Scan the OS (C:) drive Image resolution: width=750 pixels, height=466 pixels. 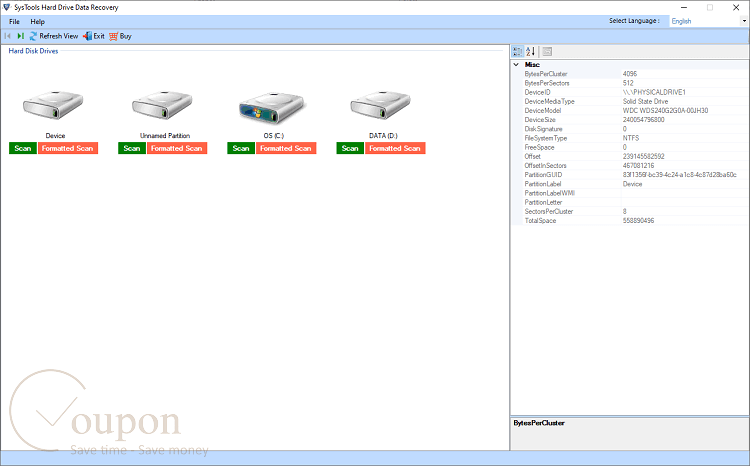point(241,148)
